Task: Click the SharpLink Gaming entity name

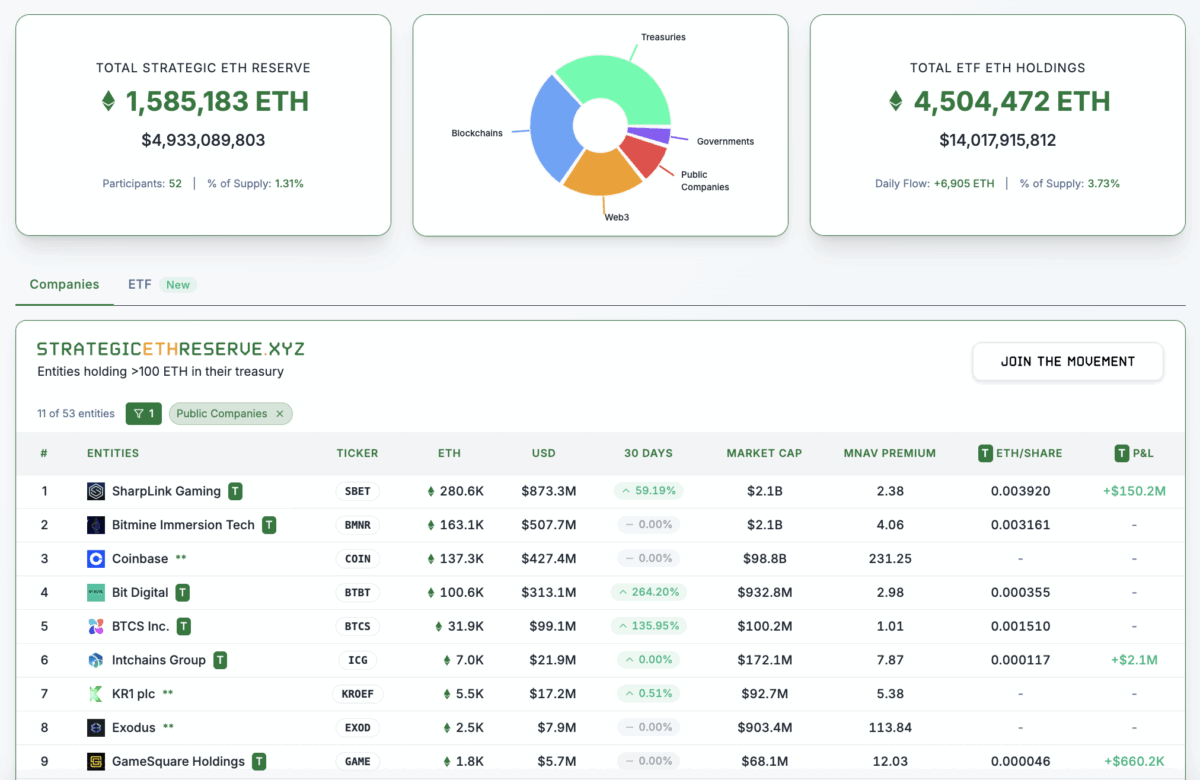Action: coord(166,491)
